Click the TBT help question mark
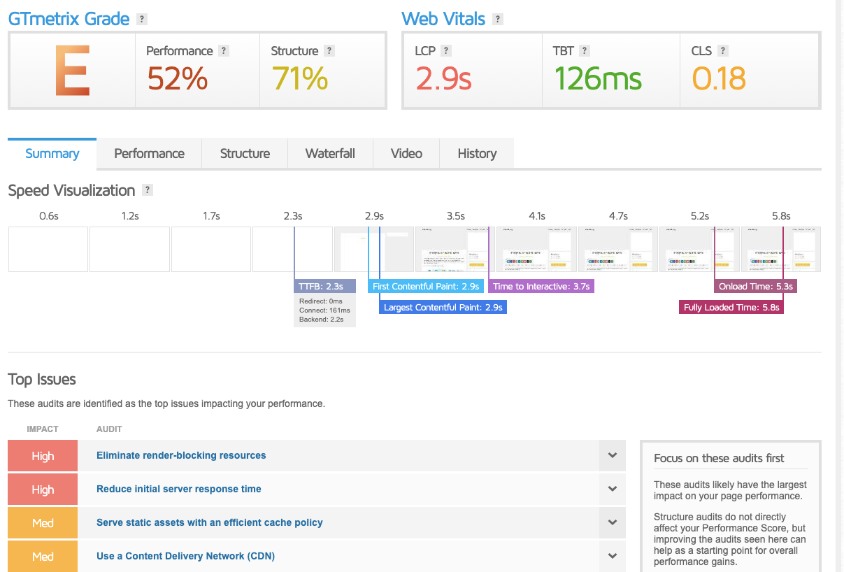This screenshot has height=572, width=844. coord(586,51)
